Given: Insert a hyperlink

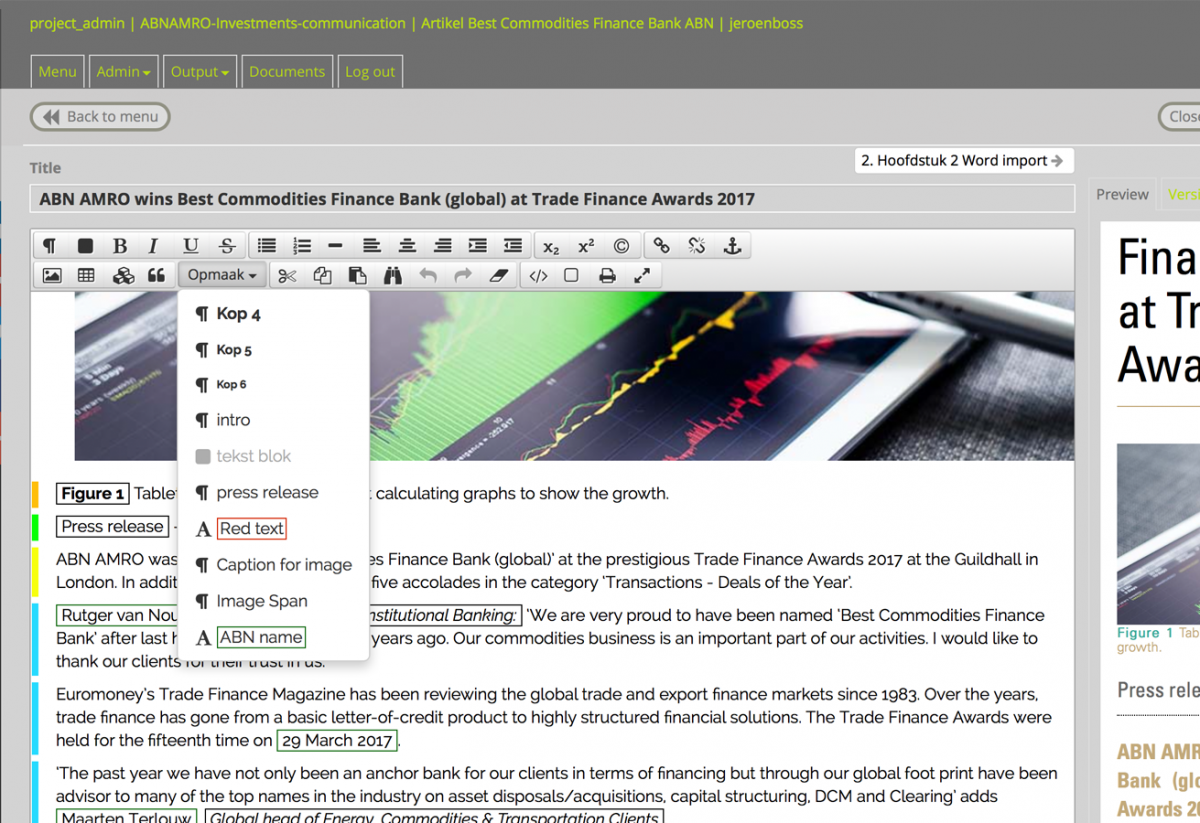Looking at the screenshot, I should tap(661, 246).
